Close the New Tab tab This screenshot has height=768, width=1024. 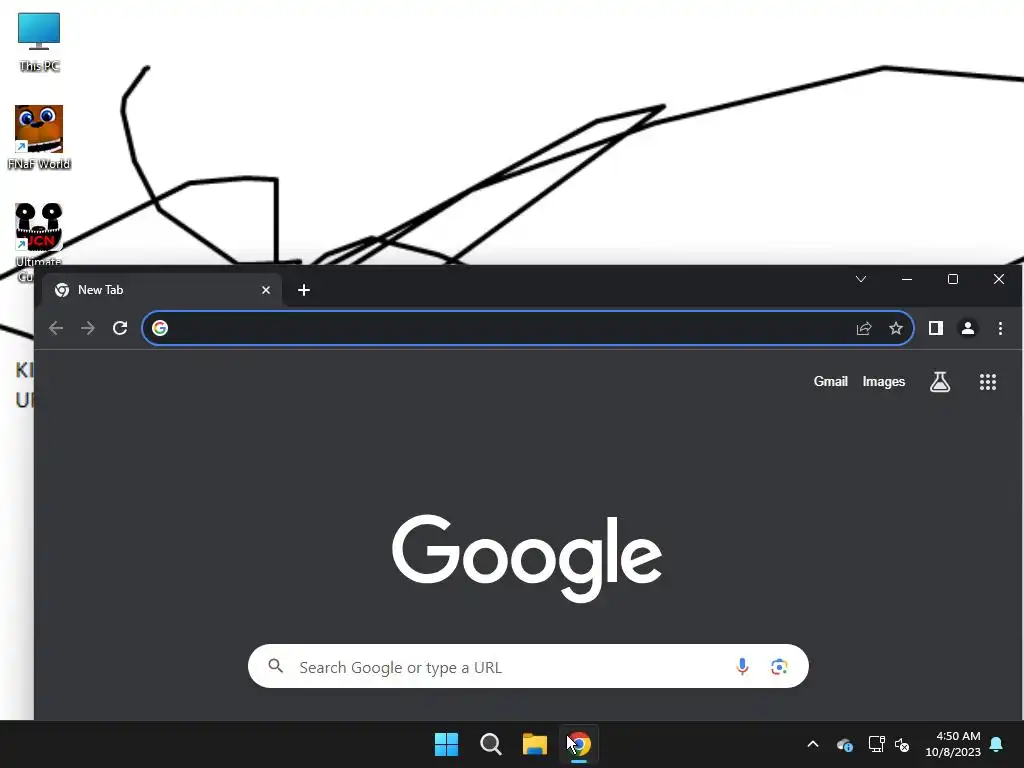coord(266,290)
